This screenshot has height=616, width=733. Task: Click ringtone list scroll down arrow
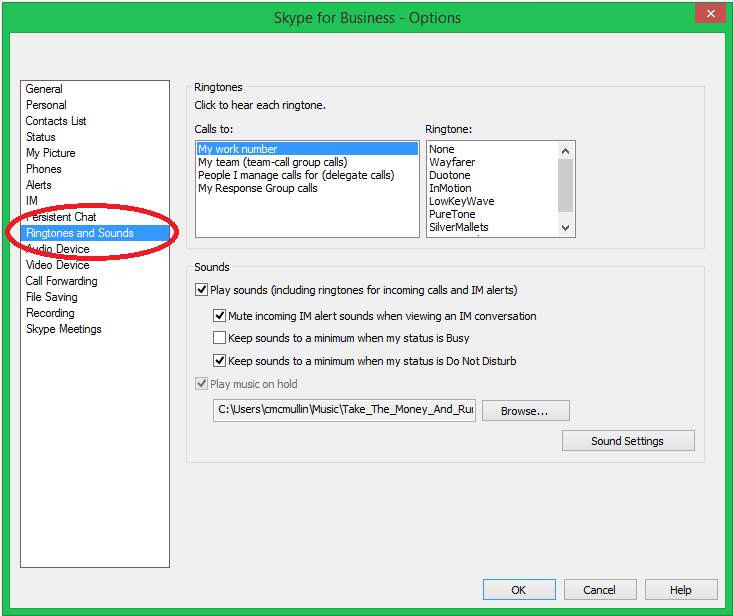[x=565, y=228]
